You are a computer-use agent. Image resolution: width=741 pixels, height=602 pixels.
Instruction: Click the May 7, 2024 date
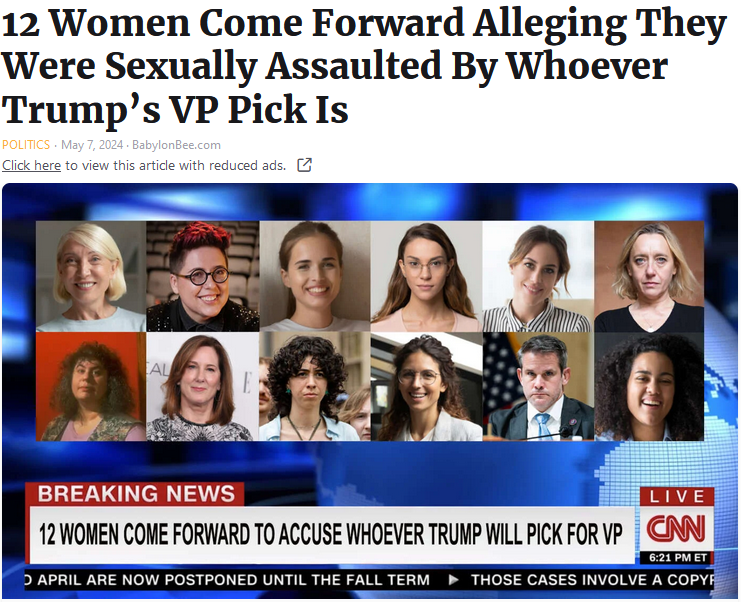pos(92,145)
